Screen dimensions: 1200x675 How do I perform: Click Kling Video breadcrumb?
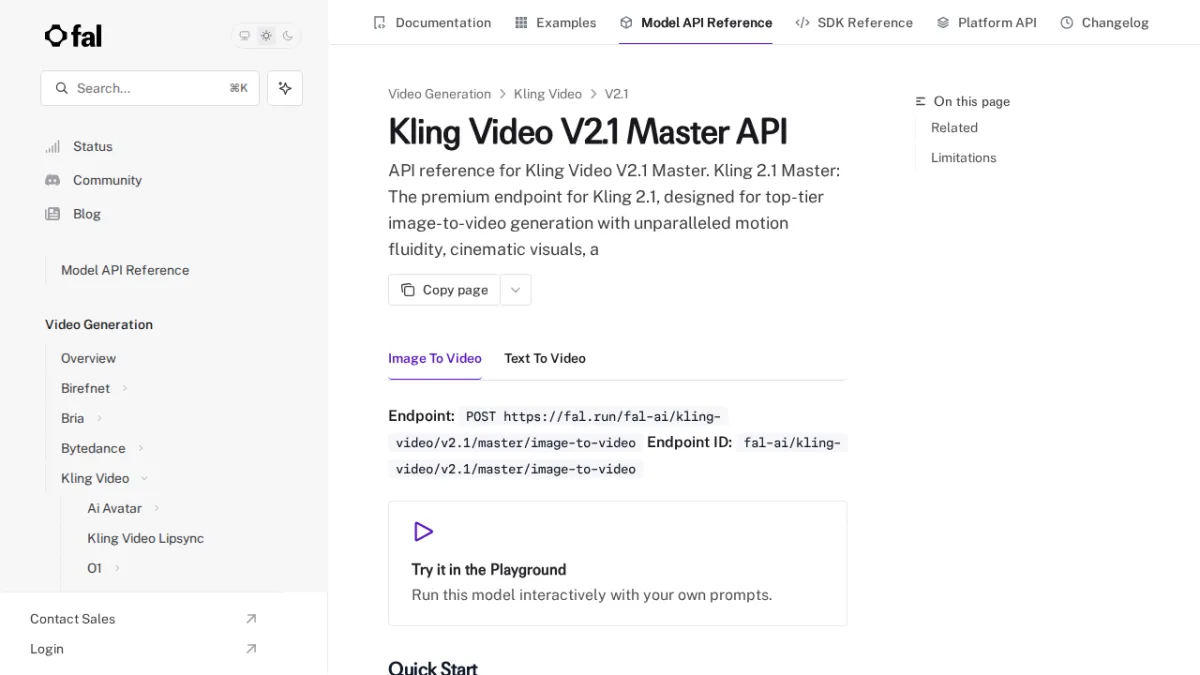548,94
